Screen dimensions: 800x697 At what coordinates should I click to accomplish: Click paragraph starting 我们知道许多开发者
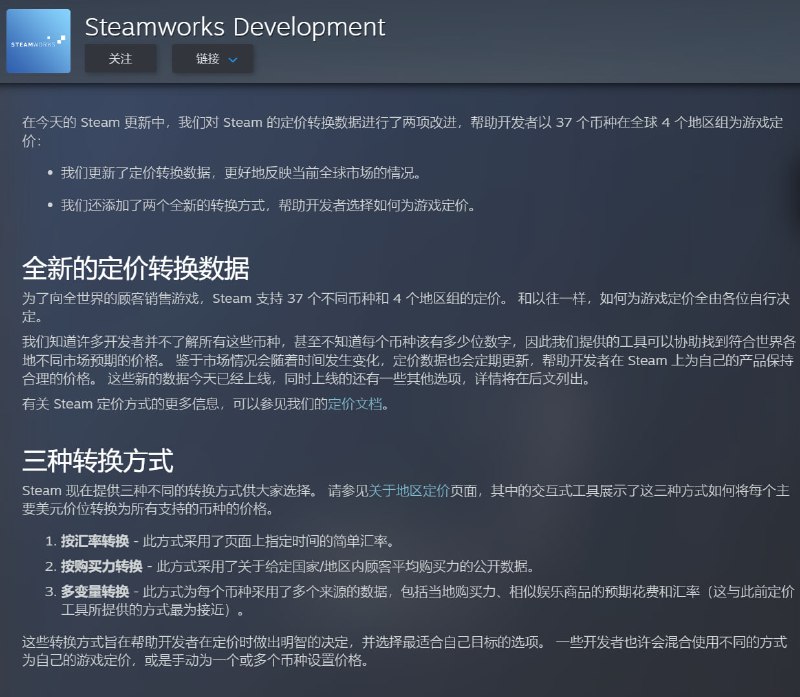click(408, 360)
